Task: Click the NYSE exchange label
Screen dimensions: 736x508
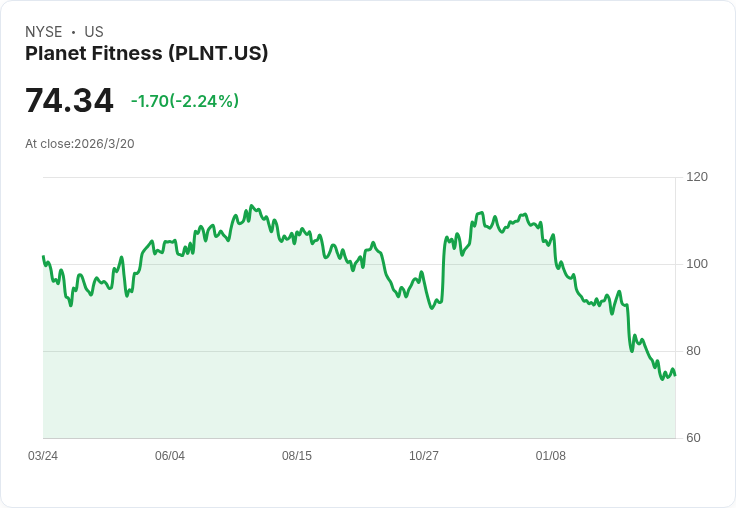Action: click(x=44, y=32)
